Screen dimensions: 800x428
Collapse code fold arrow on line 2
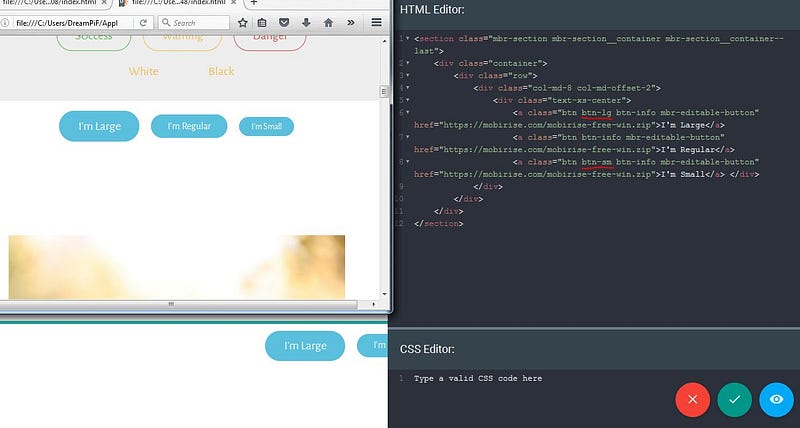(408, 63)
